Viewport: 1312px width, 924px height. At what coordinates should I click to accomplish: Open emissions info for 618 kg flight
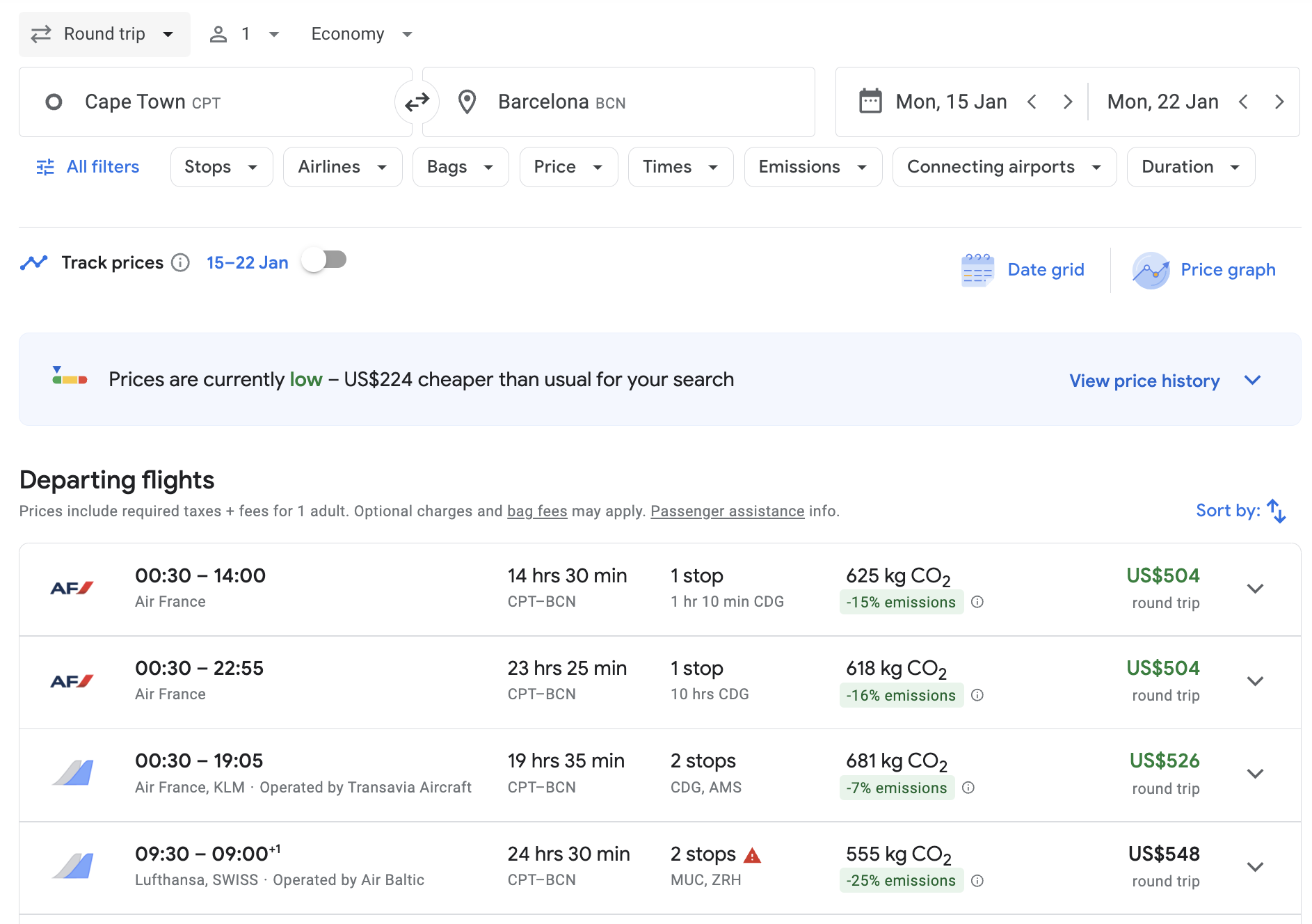pos(977,695)
